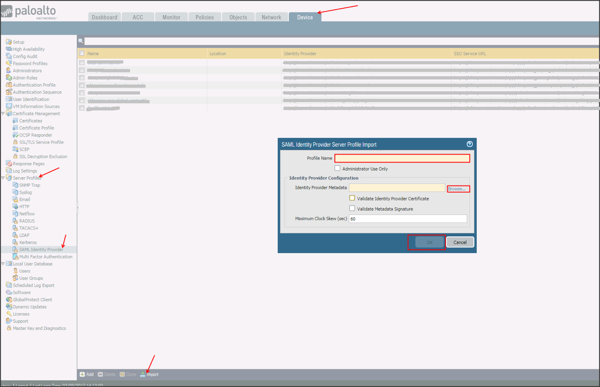Open Multi Factor Authentication profile

click(x=46, y=257)
